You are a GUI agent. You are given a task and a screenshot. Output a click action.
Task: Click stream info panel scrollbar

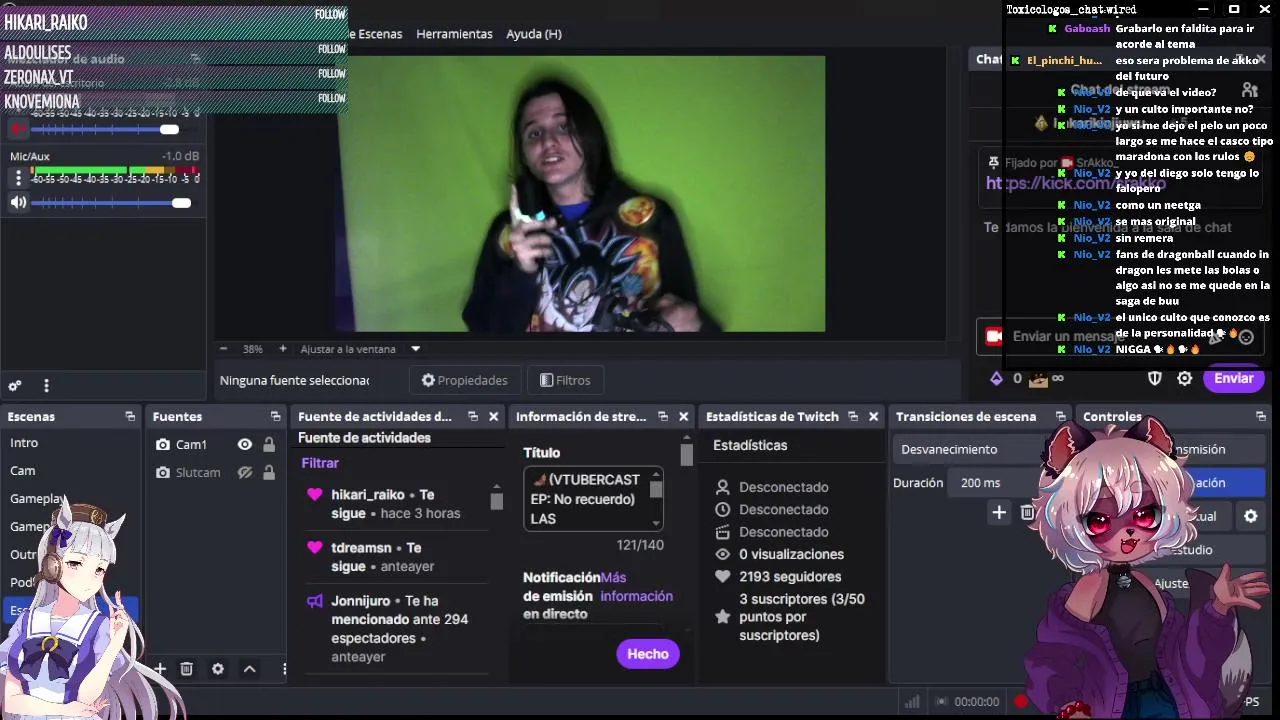(x=686, y=455)
